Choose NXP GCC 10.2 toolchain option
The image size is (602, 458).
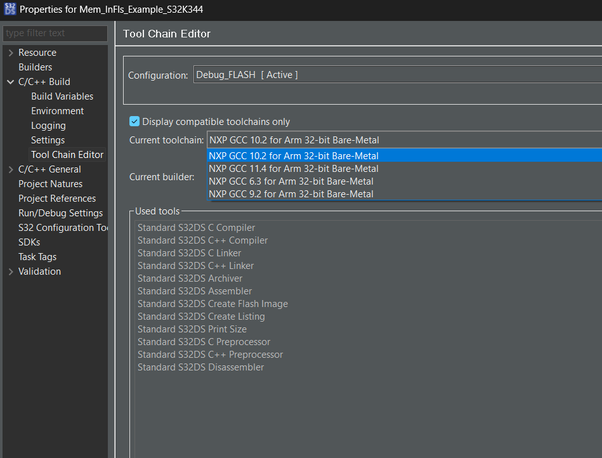404,156
